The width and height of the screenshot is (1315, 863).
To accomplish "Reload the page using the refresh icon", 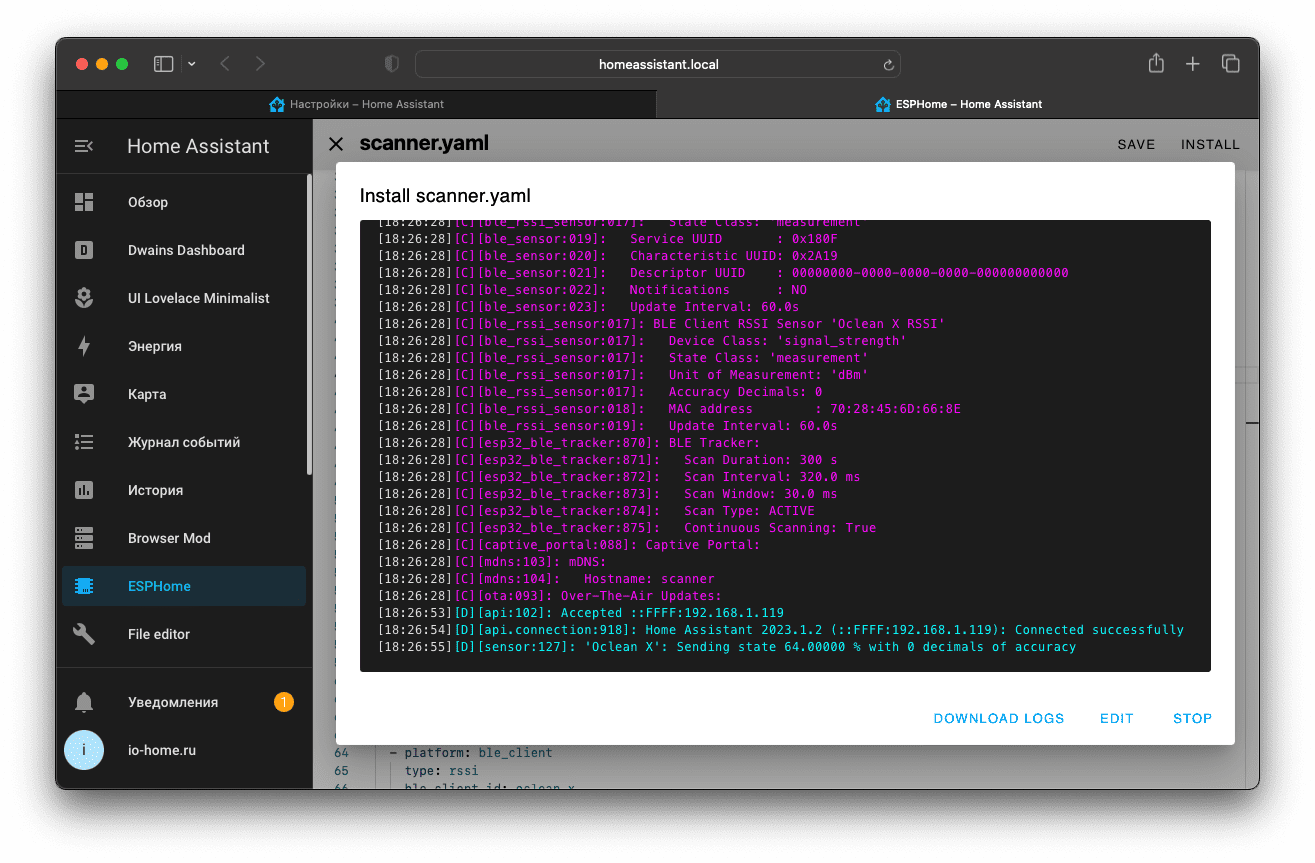I will [x=887, y=65].
